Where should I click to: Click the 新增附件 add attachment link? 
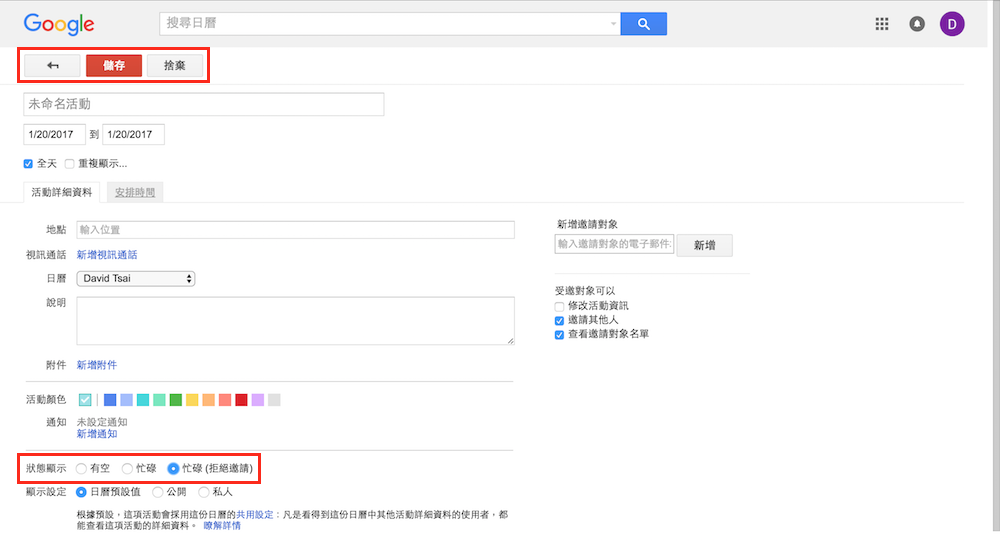pos(97,365)
